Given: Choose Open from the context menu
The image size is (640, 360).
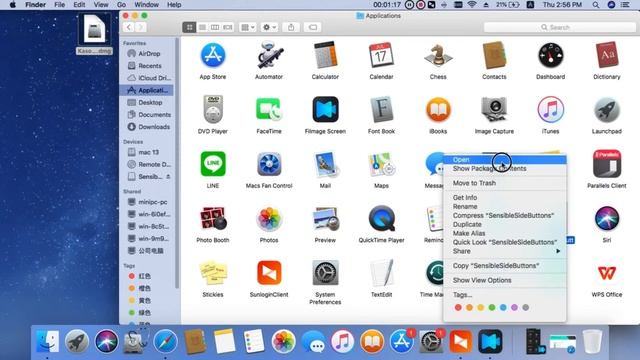Looking at the screenshot, I should 505,160.
